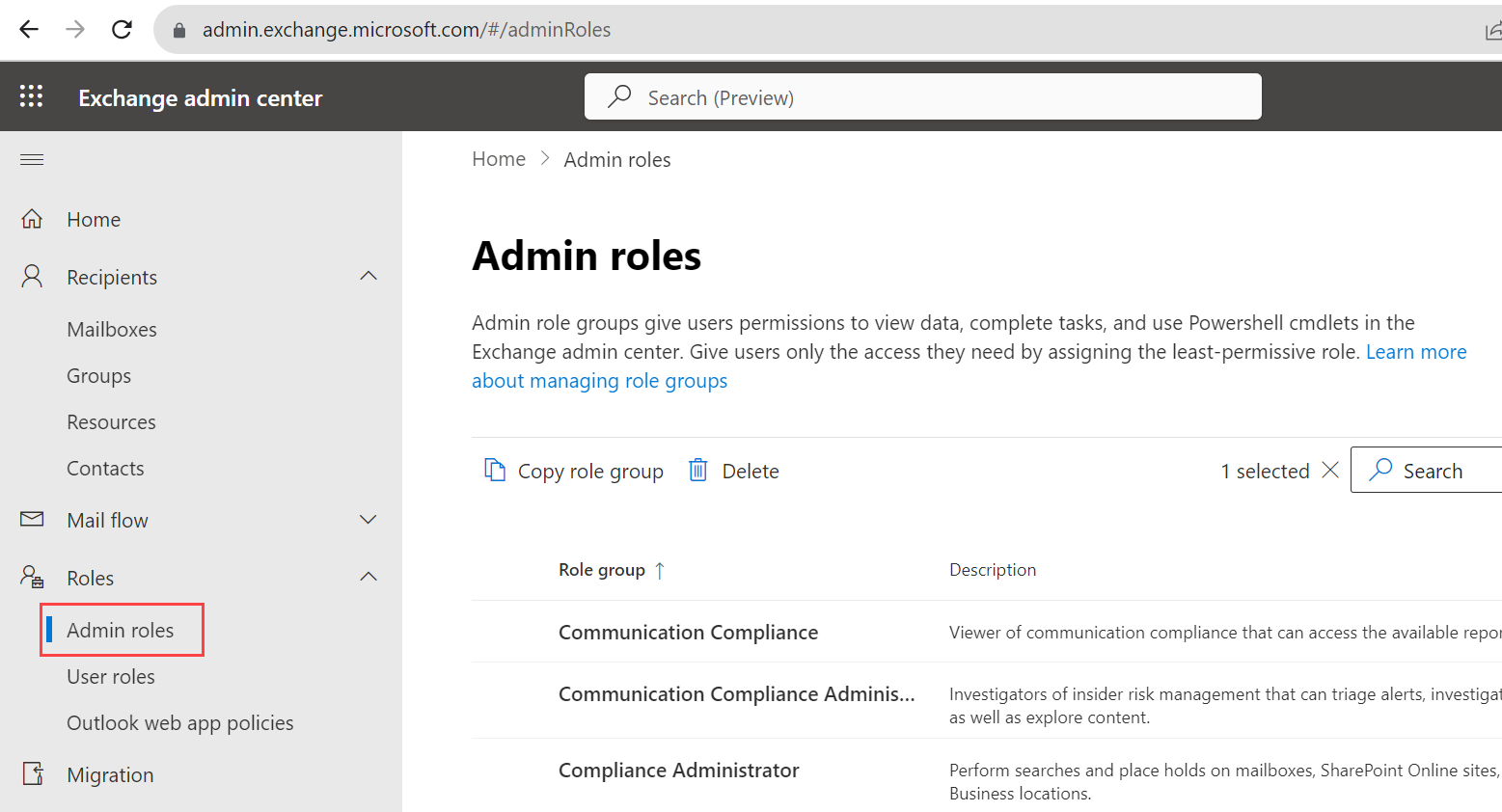Sort by Role group ascending arrow
Viewport: 1502px width, 812px height.
tap(660, 570)
